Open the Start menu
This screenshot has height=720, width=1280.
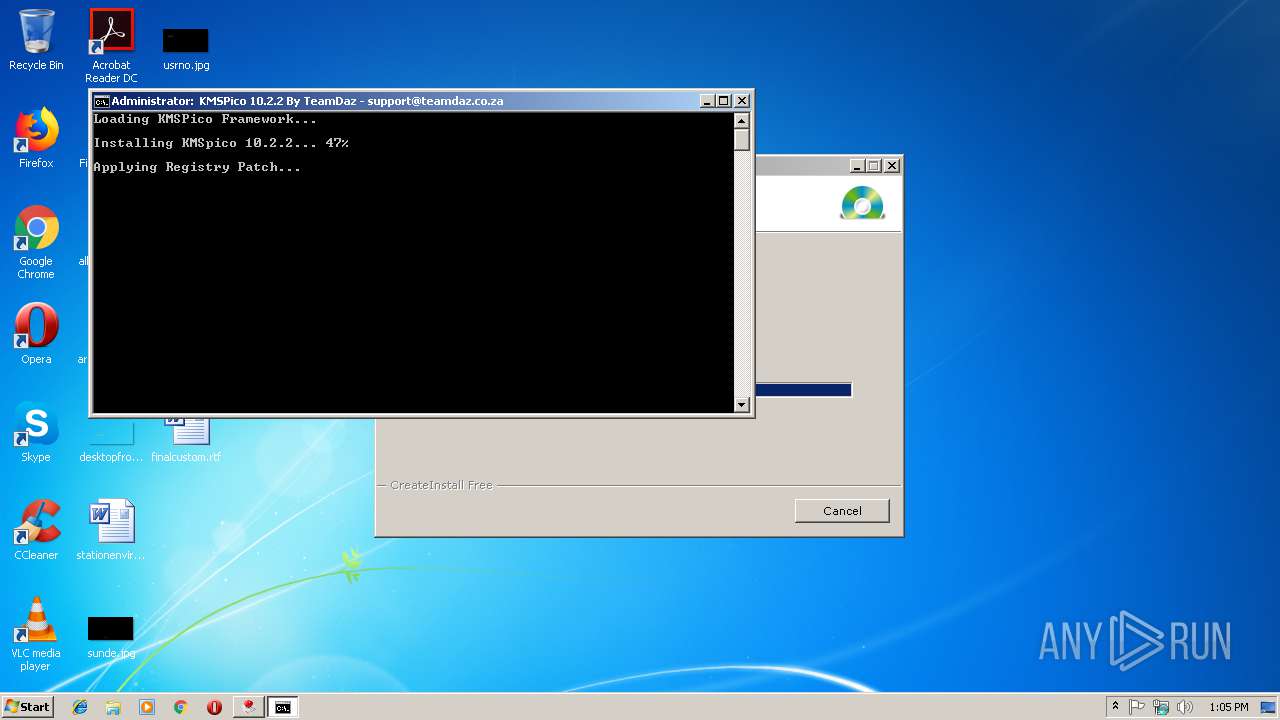tap(27, 707)
